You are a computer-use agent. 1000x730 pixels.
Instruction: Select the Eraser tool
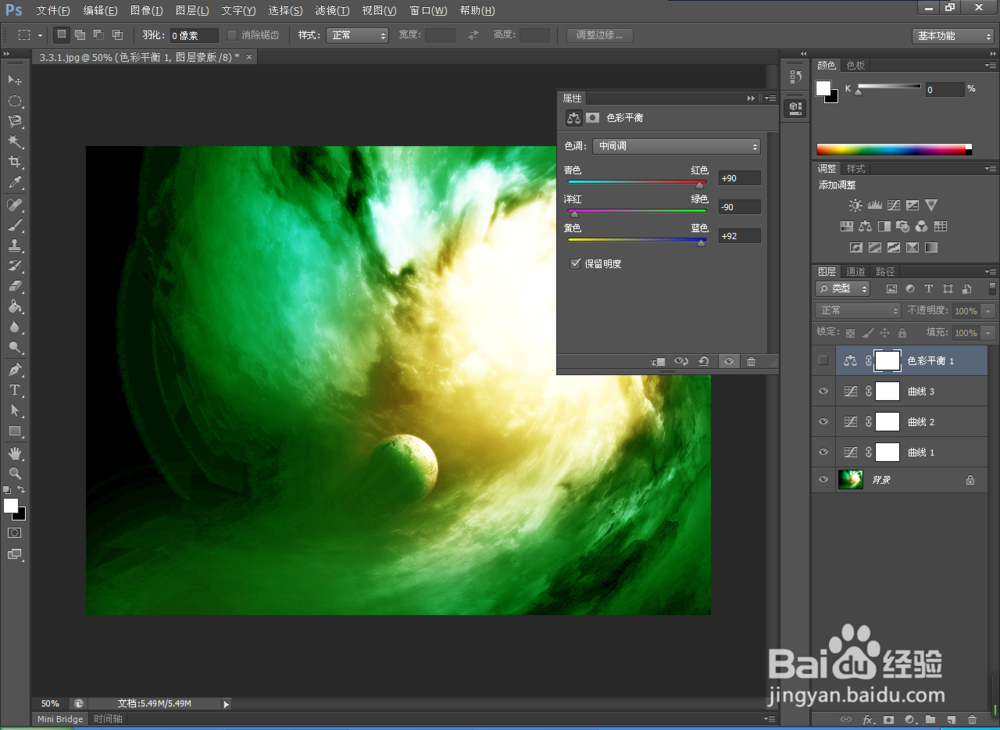(15, 286)
